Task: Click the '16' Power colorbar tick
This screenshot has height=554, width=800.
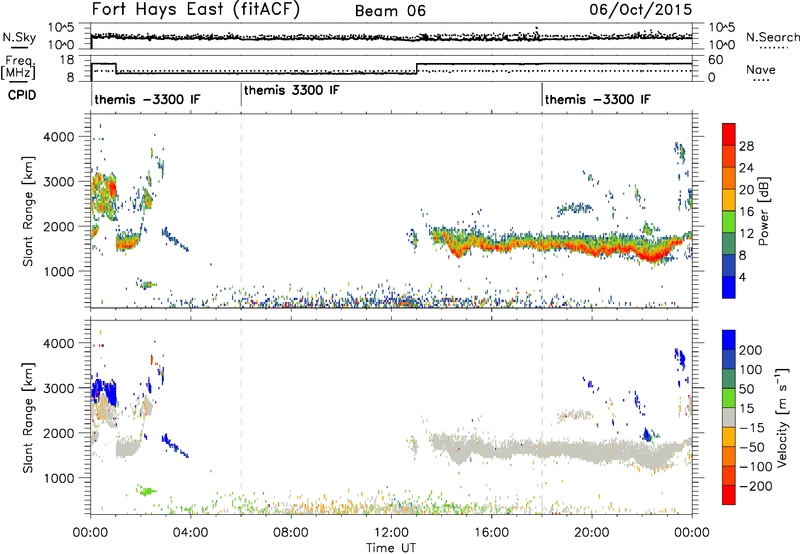Action: [746, 212]
